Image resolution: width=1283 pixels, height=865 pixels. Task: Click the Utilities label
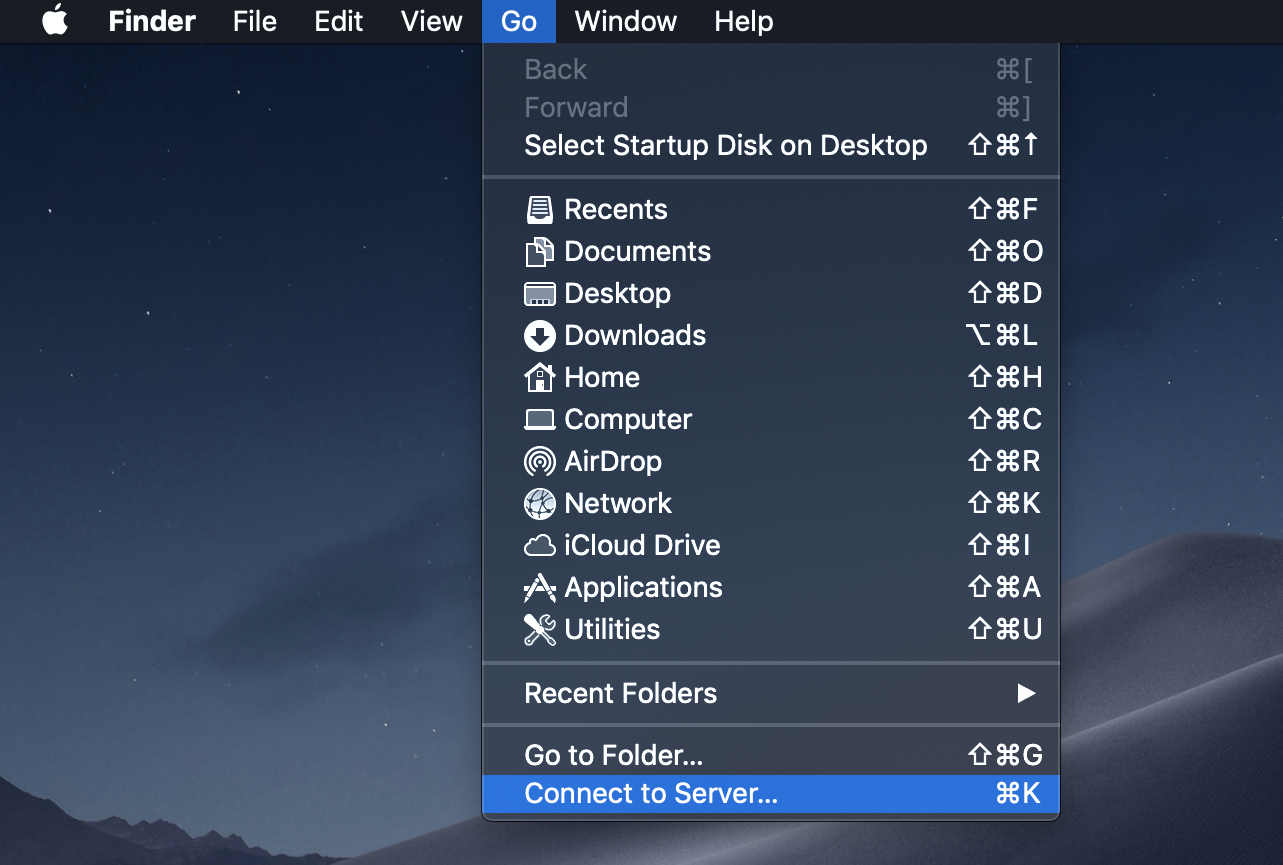612,629
